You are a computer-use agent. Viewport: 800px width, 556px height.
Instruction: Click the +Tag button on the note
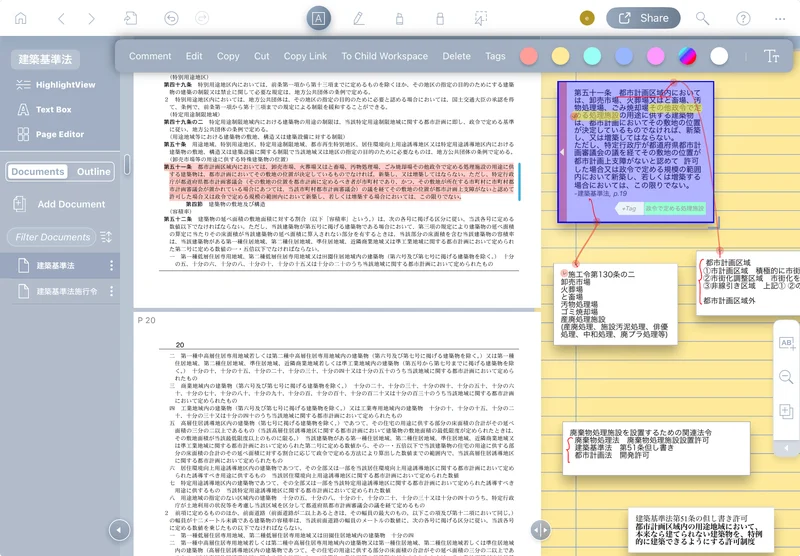pos(629,209)
